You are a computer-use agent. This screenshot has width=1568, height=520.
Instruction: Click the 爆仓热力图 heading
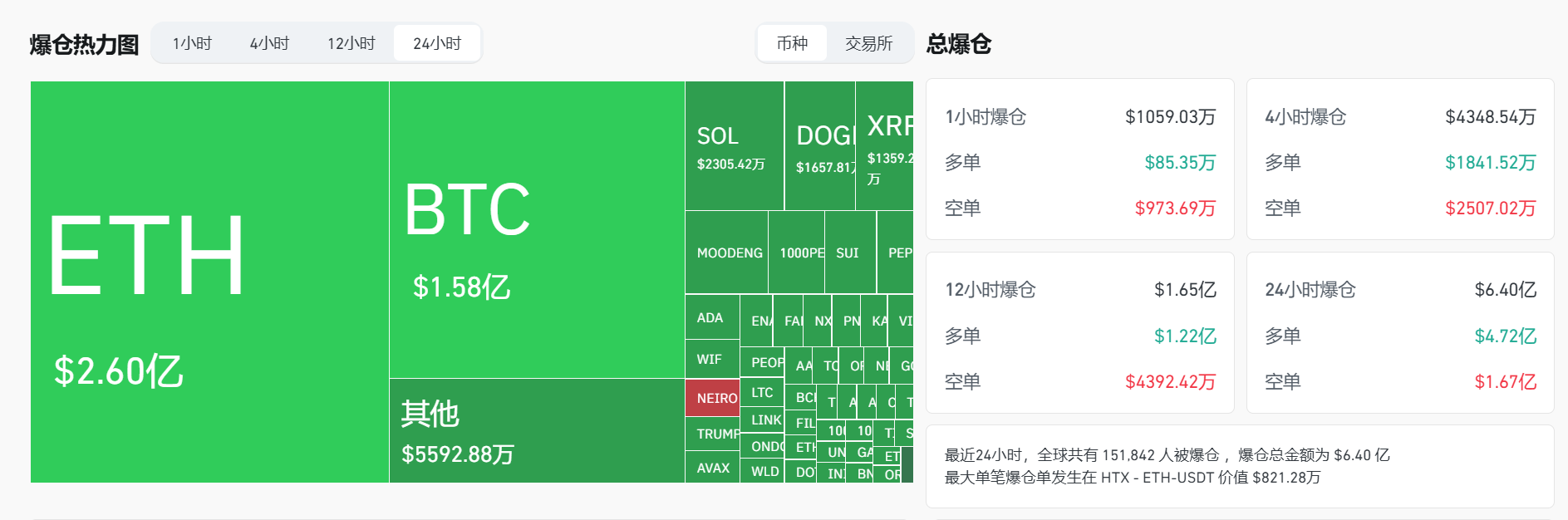click(x=84, y=44)
